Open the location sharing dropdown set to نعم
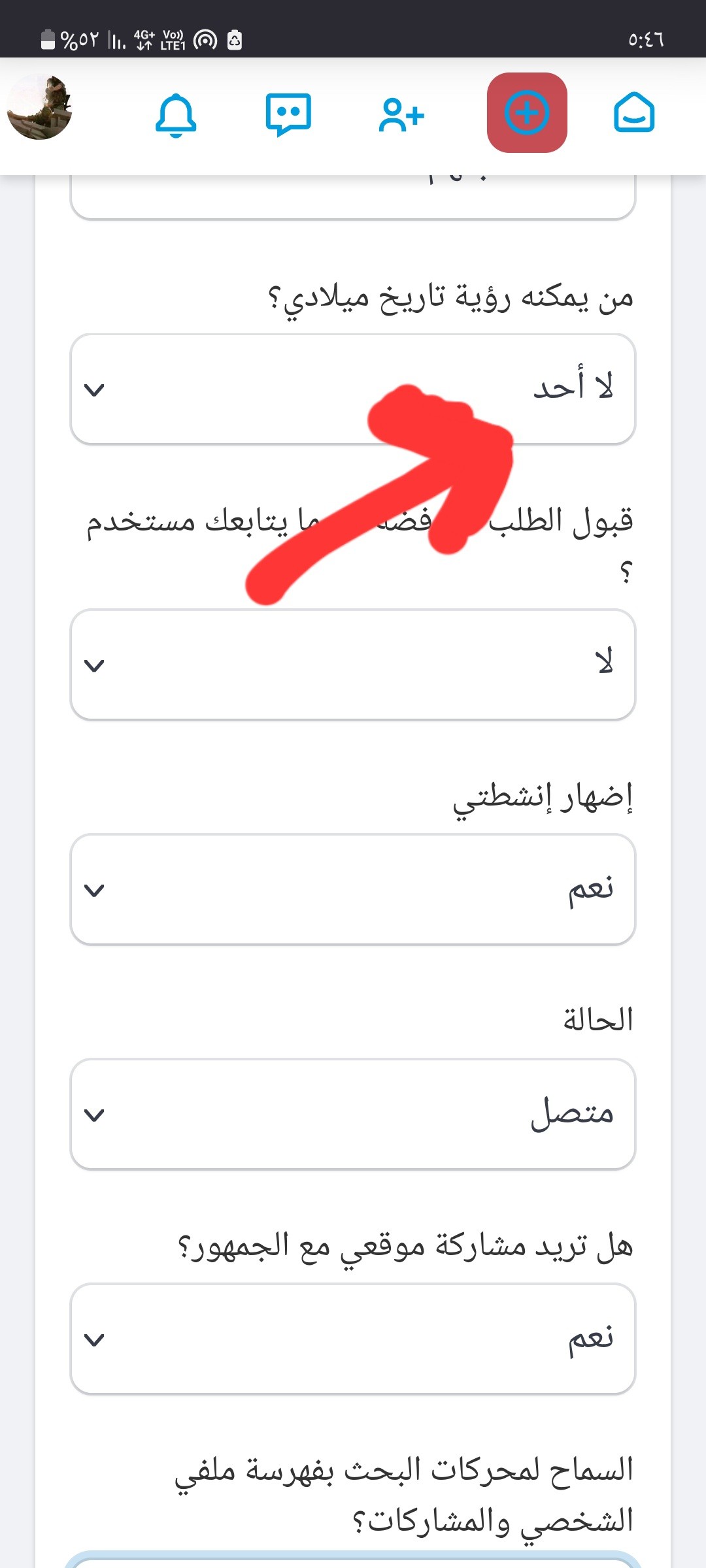 pos(353,1339)
